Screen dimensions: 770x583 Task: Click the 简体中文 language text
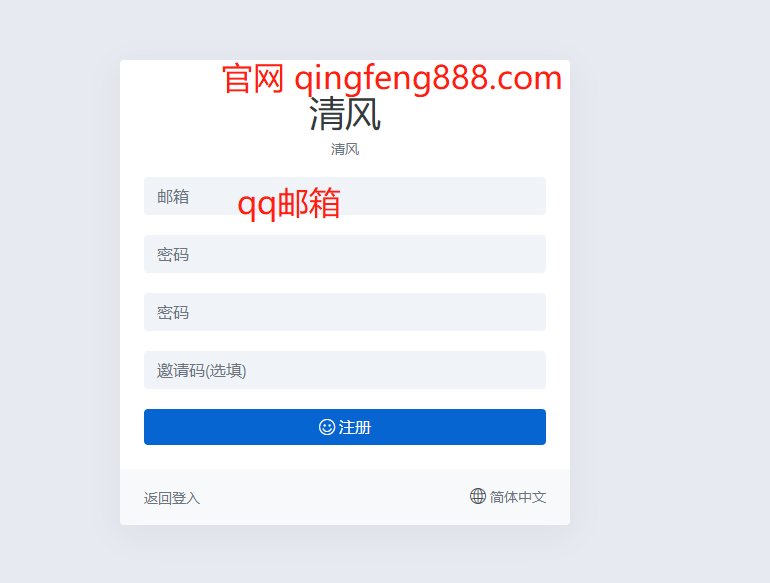pyautogui.click(x=518, y=497)
